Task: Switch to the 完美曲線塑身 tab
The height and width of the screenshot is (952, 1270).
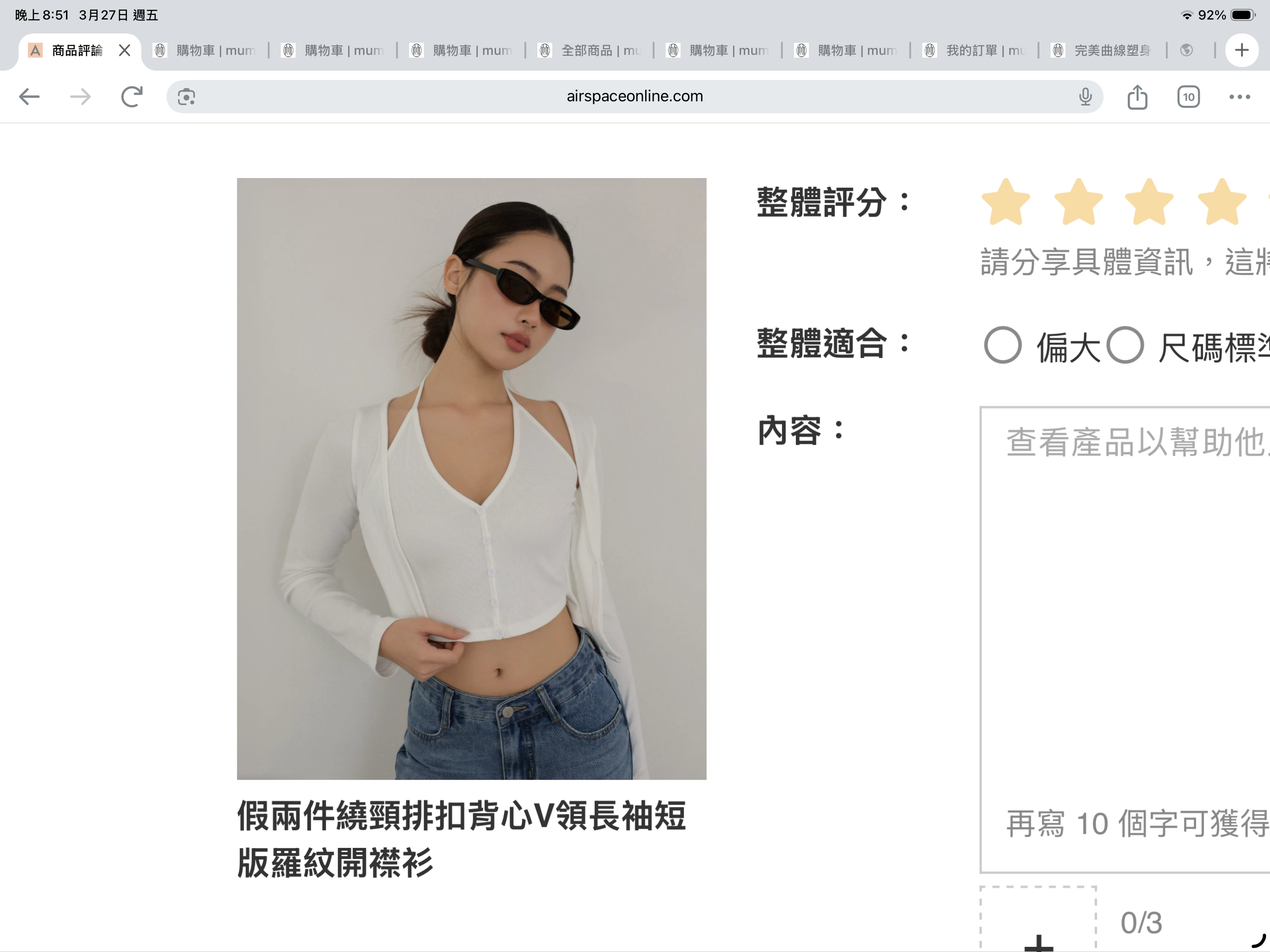Action: (1105, 51)
